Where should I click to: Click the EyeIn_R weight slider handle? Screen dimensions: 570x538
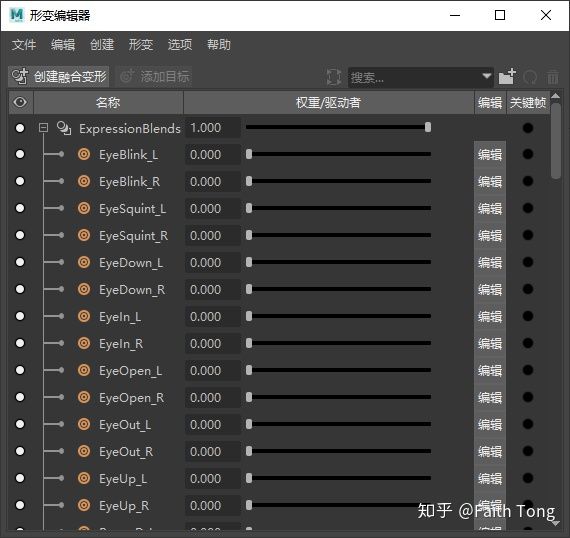[249, 343]
